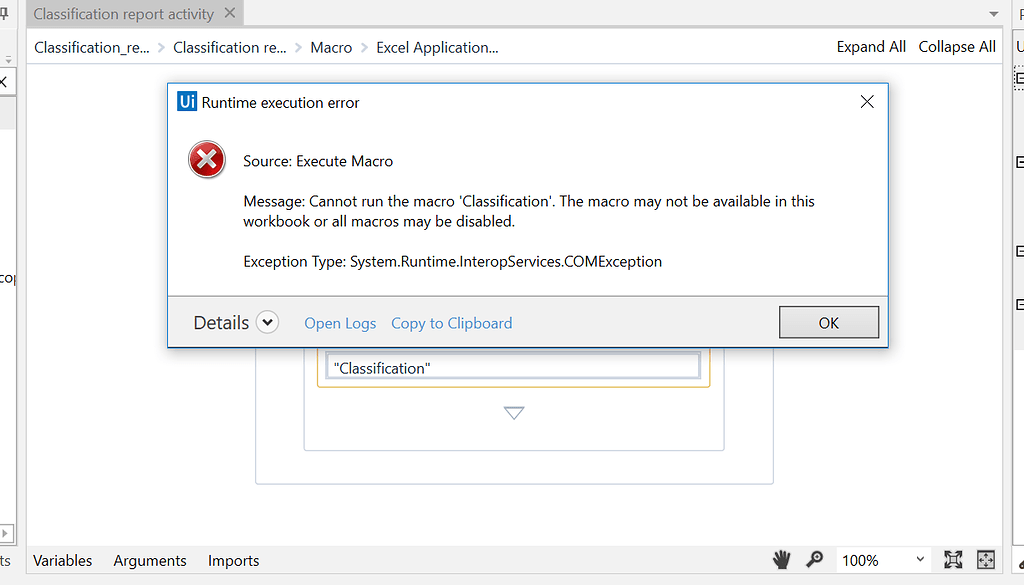This screenshot has height=585, width=1024.
Task: Click the Fit to Screen icon
Action: click(952, 560)
